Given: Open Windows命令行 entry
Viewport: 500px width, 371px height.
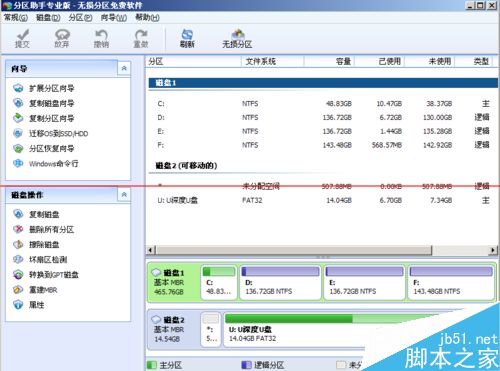Looking at the screenshot, I should [x=46, y=164].
